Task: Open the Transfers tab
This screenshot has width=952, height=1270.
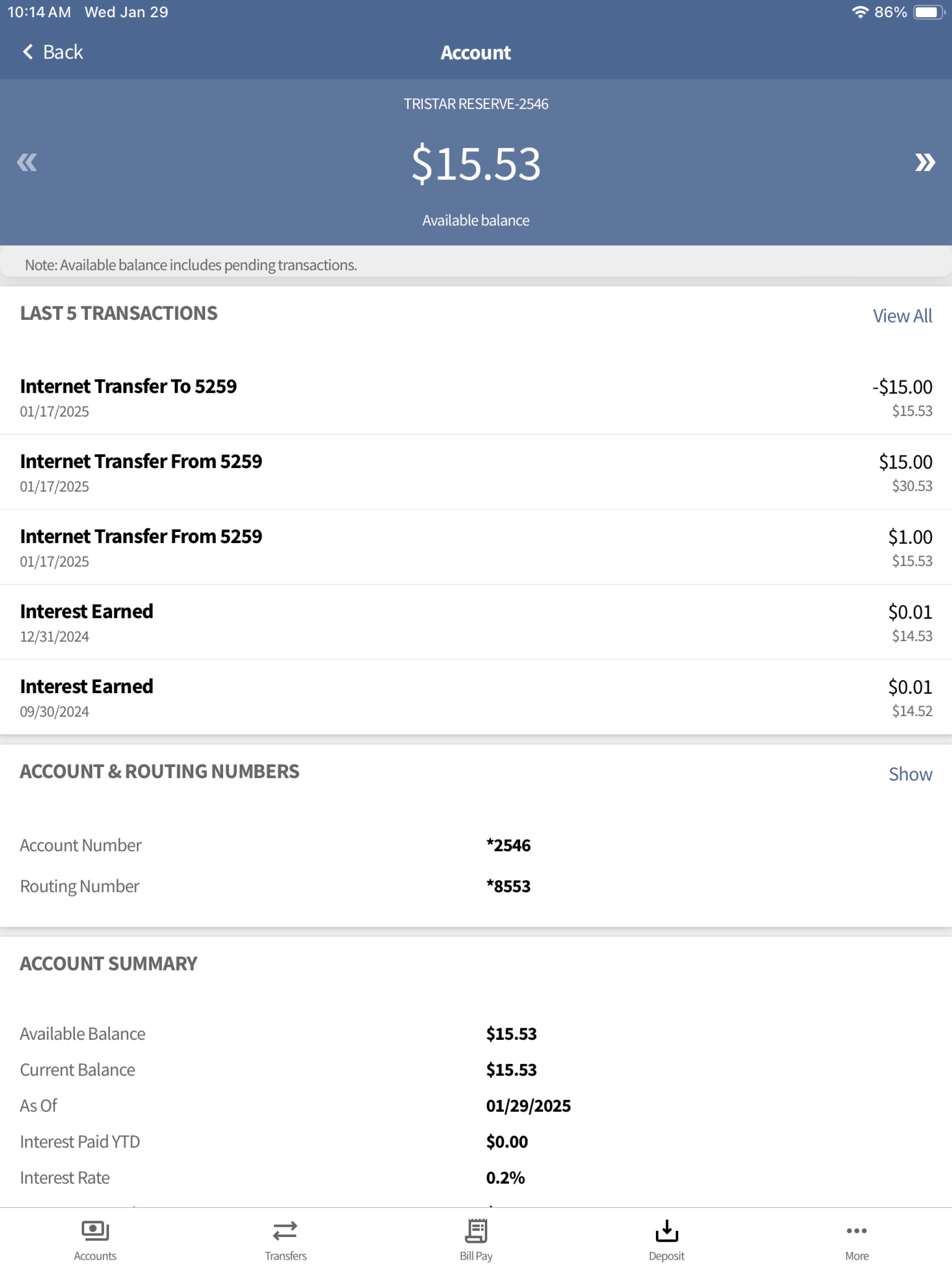Action: point(285,1240)
